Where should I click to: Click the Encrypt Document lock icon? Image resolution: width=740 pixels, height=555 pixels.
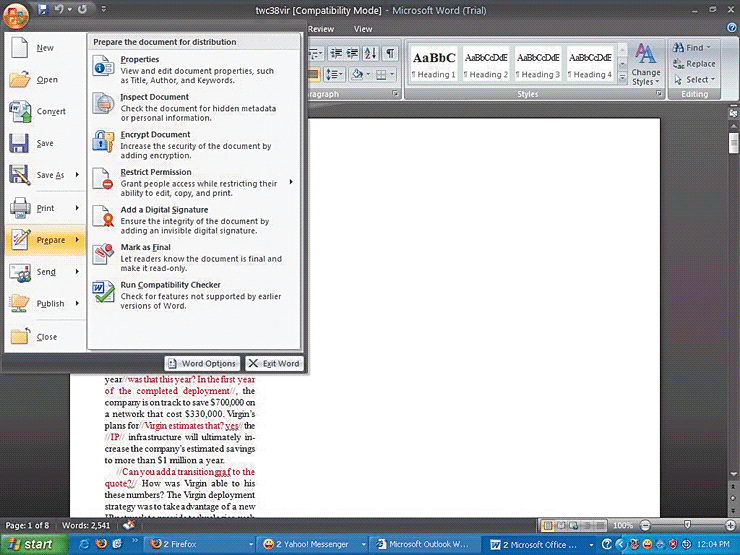pos(103,141)
